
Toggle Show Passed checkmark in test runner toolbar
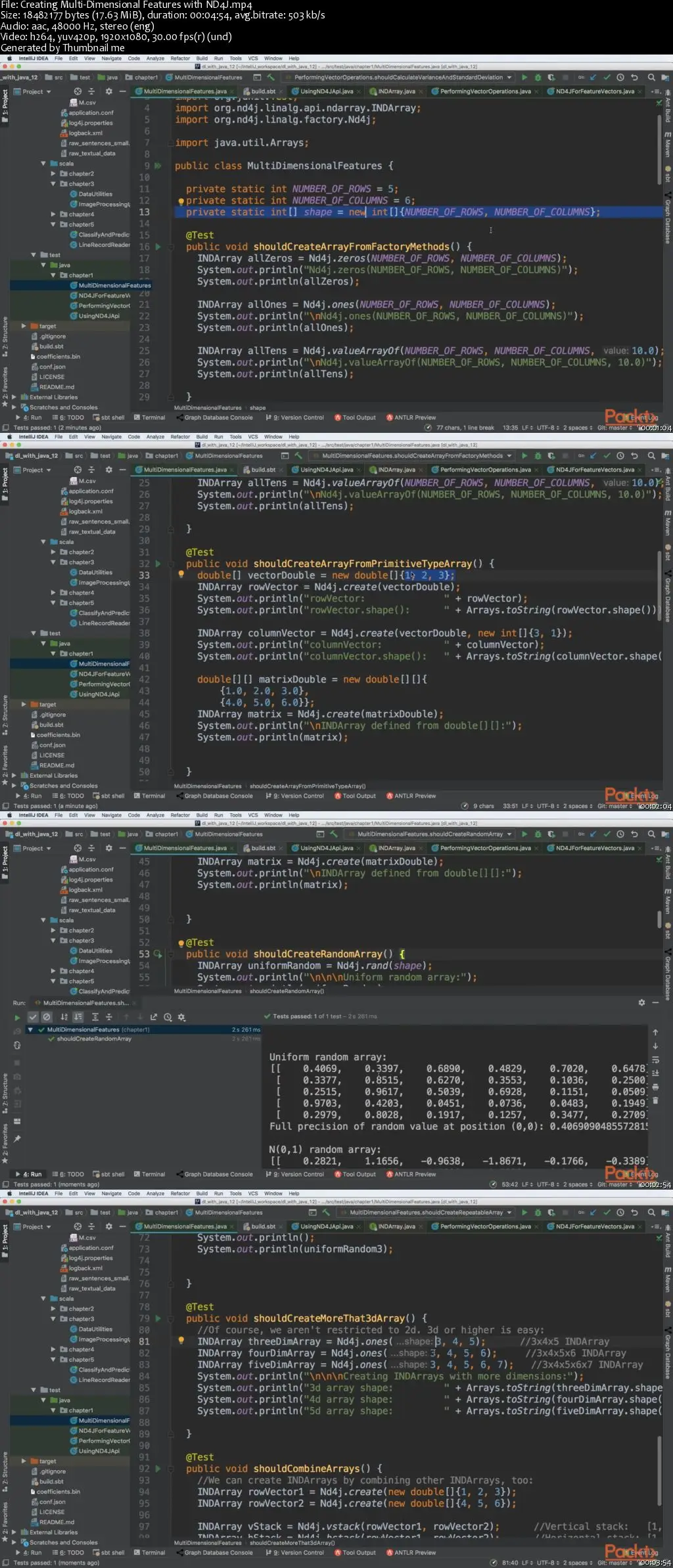pyautogui.click(x=33, y=1018)
